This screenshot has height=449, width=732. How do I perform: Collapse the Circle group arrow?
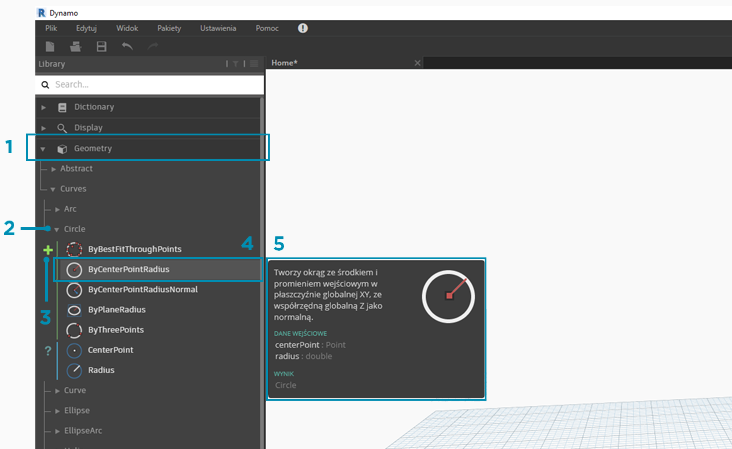pos(56,230)
